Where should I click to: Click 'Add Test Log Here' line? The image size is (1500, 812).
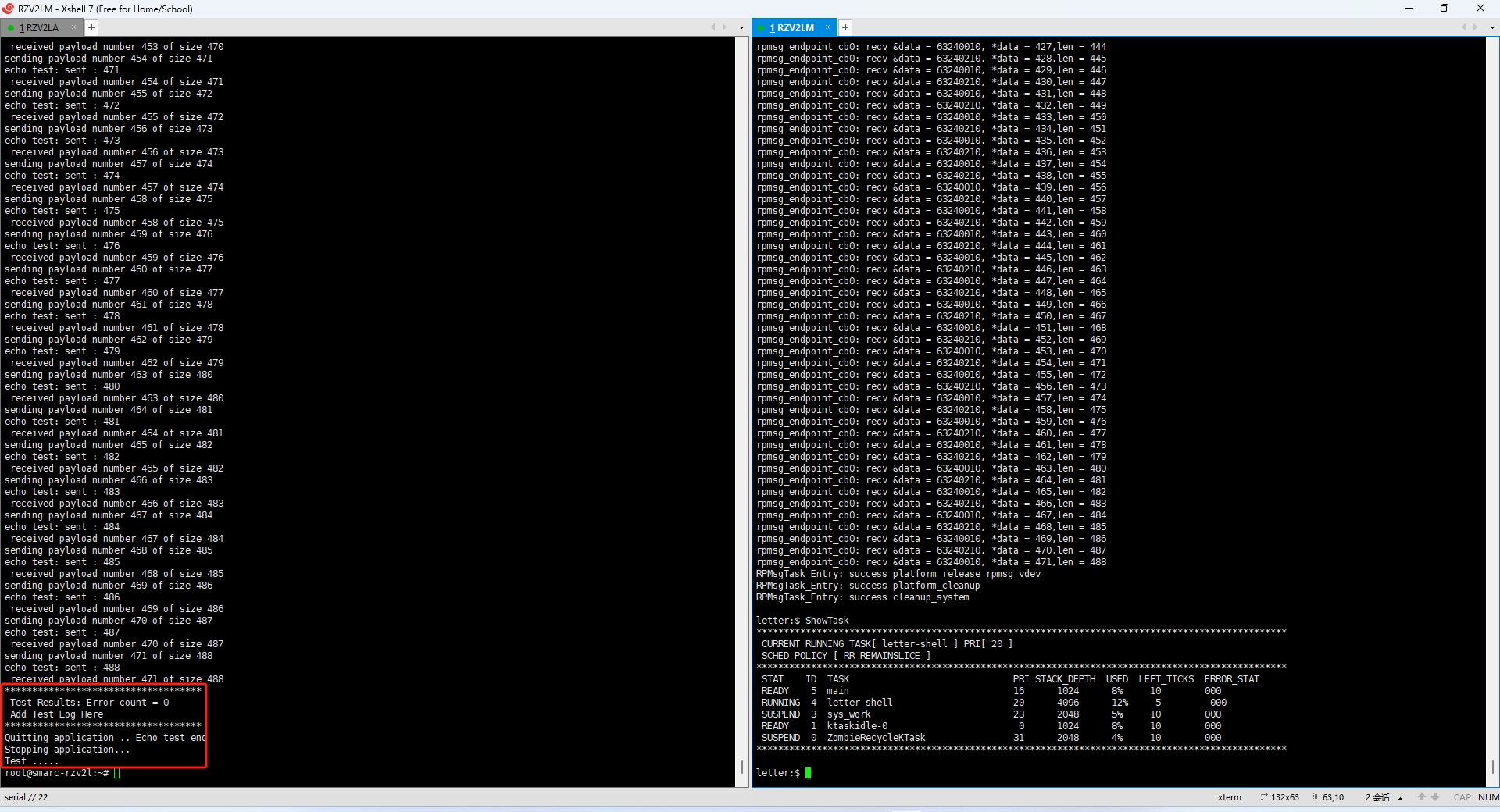(57, 714)
